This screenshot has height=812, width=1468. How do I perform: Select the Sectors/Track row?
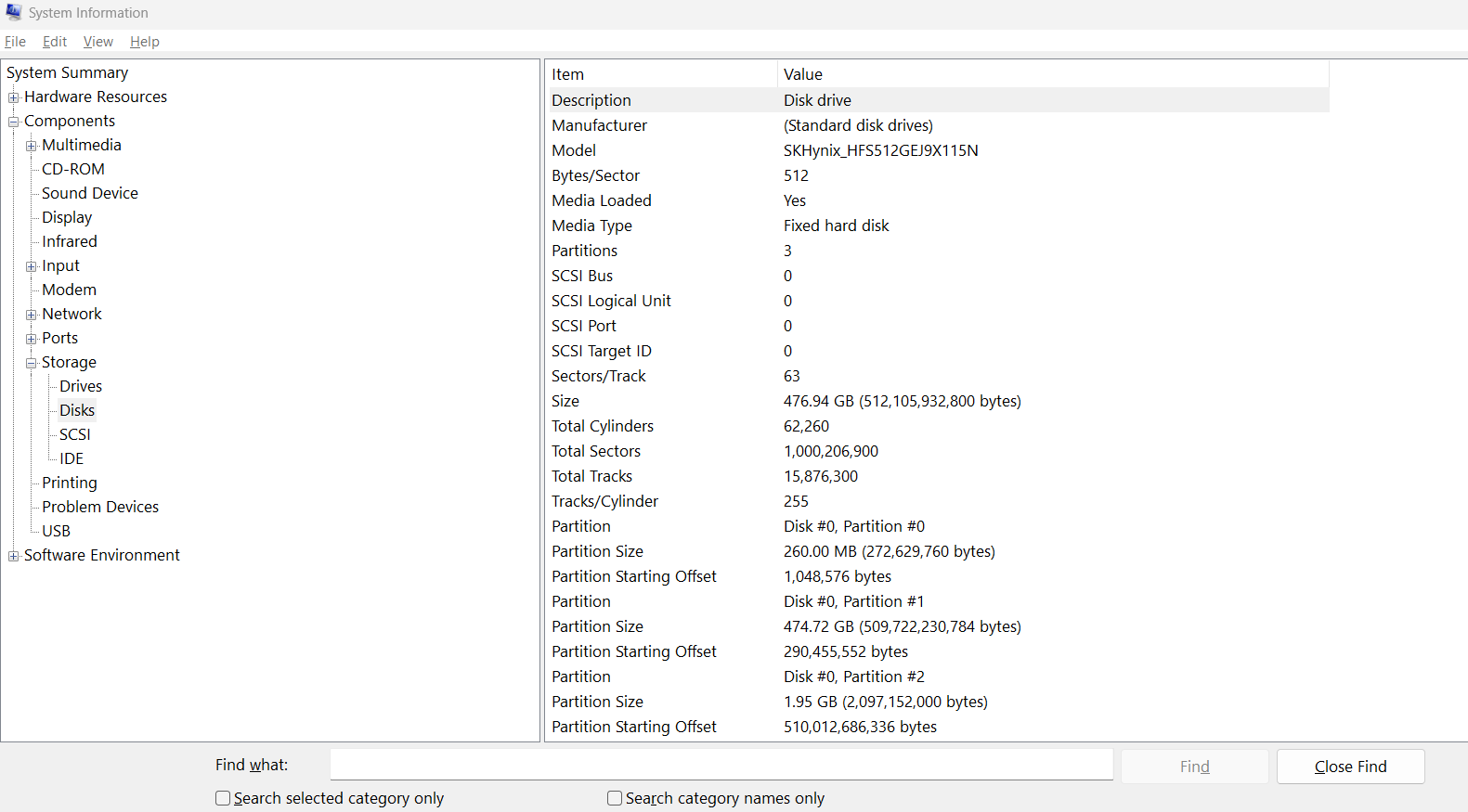click(938, 376)
